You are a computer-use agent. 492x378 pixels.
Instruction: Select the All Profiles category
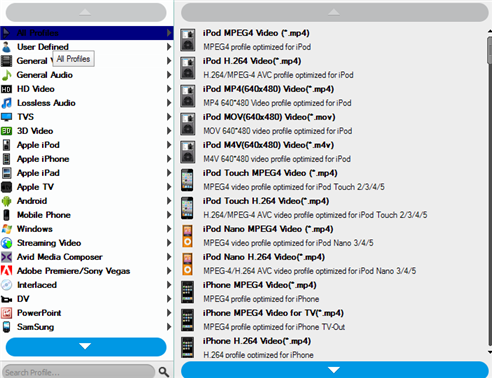[87, 33]
